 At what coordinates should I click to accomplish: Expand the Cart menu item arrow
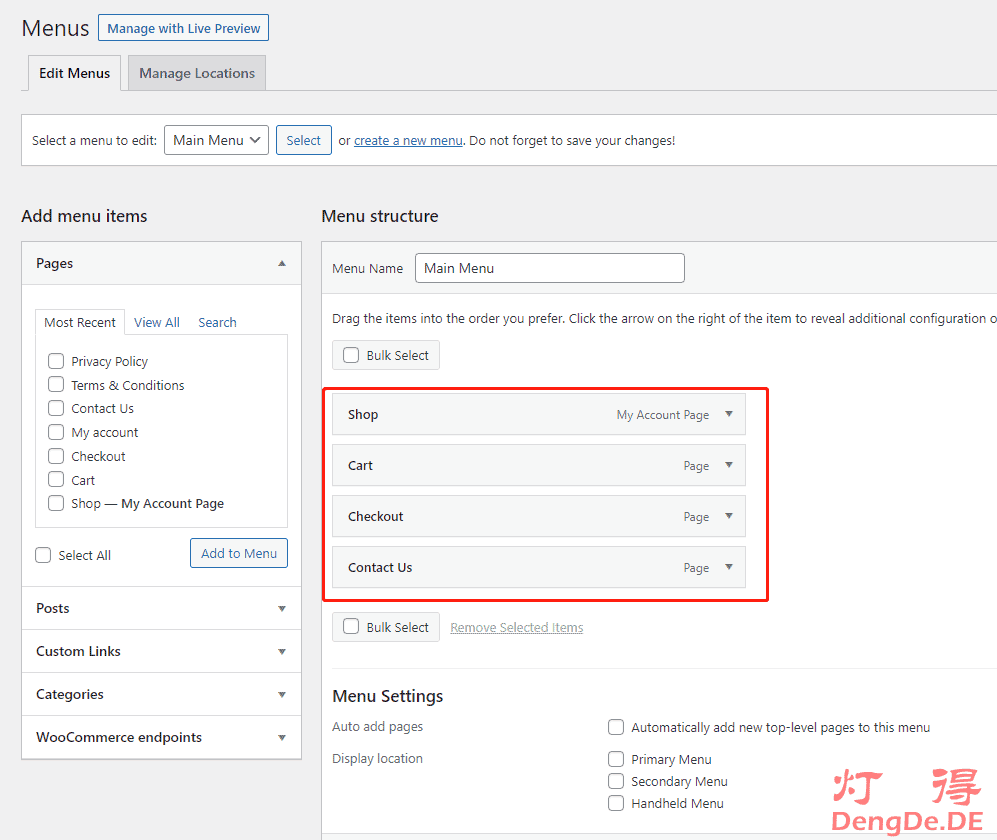point(729,465)
